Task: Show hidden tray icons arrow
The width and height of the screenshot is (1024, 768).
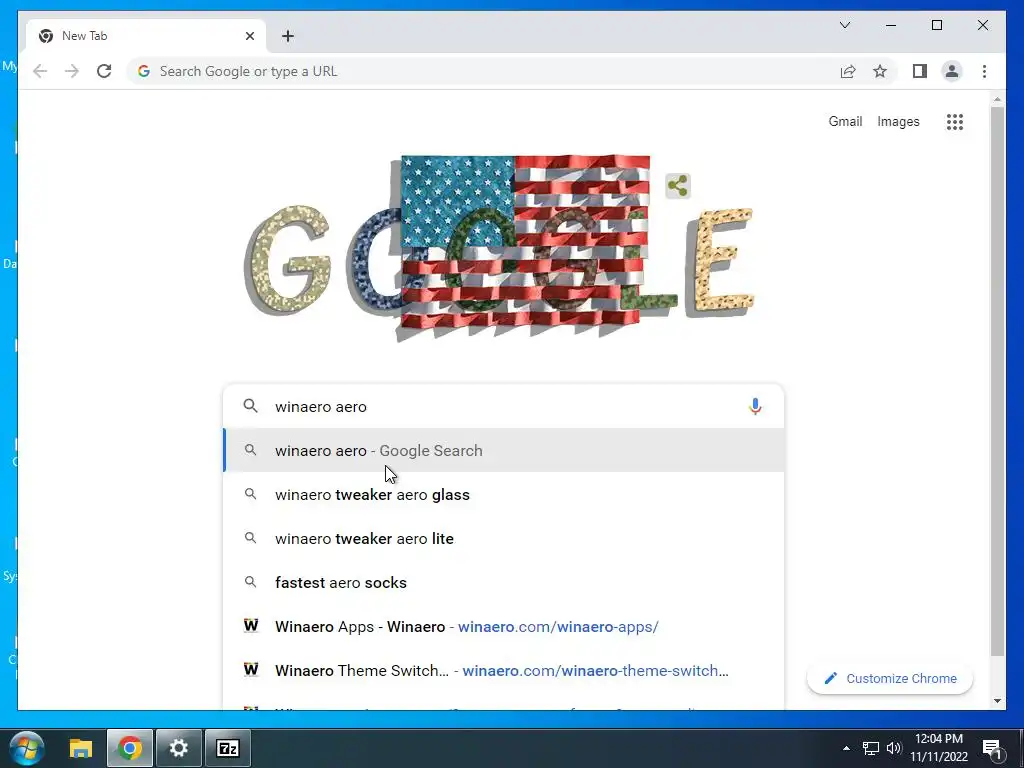Action: tap(846, 748)
